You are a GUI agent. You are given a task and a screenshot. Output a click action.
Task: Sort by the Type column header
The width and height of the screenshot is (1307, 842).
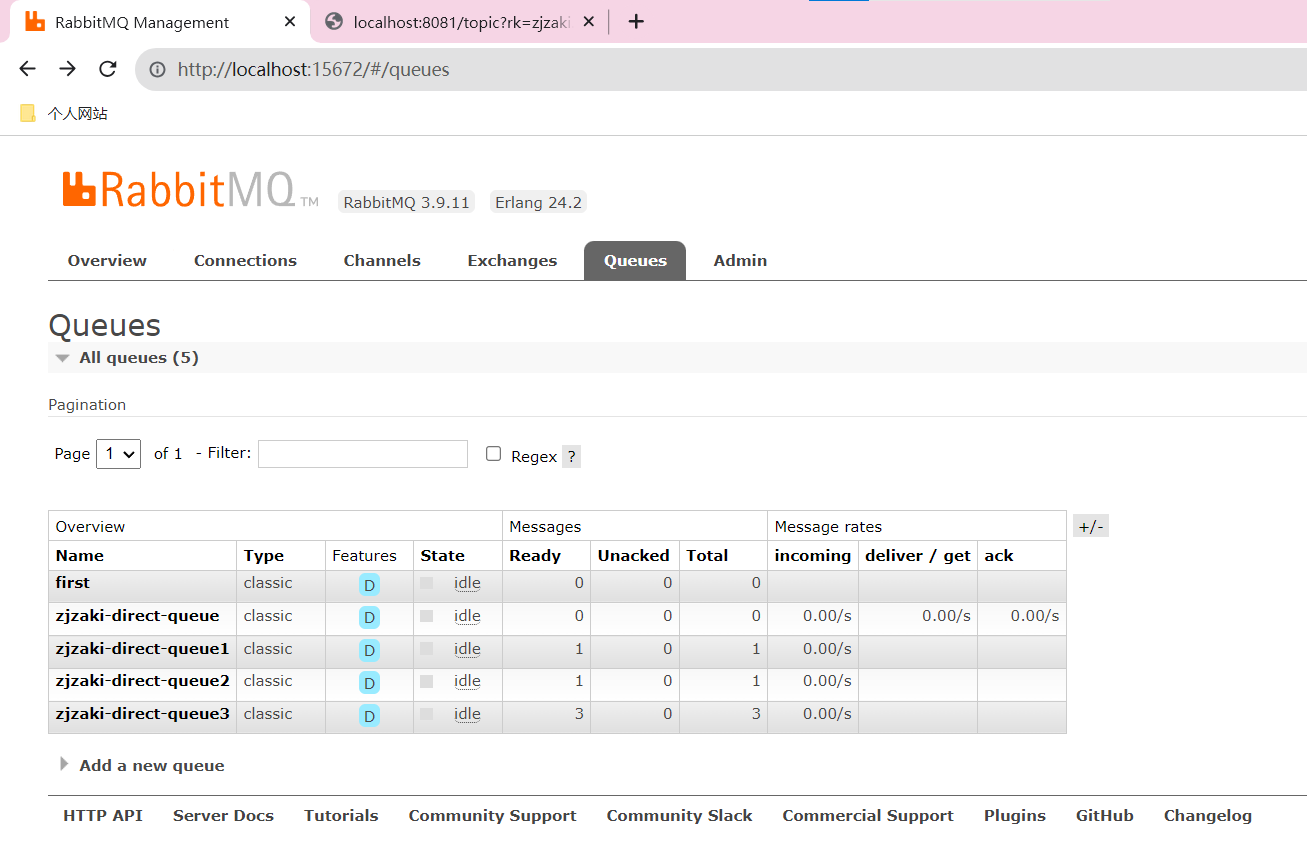pyautogui.click(x=263, y=555)
